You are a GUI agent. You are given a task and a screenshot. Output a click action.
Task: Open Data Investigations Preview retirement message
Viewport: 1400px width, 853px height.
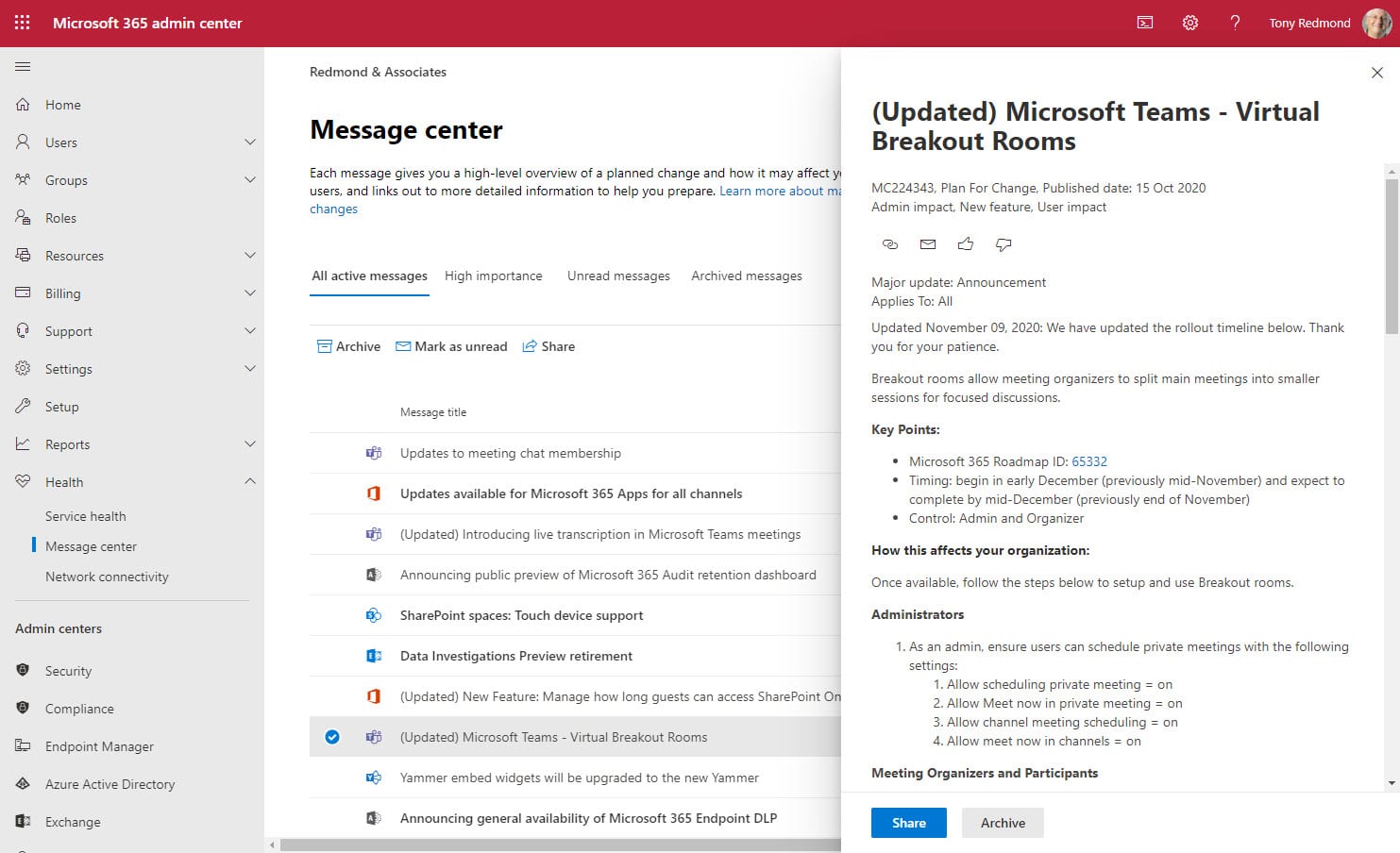pos(516,656)
